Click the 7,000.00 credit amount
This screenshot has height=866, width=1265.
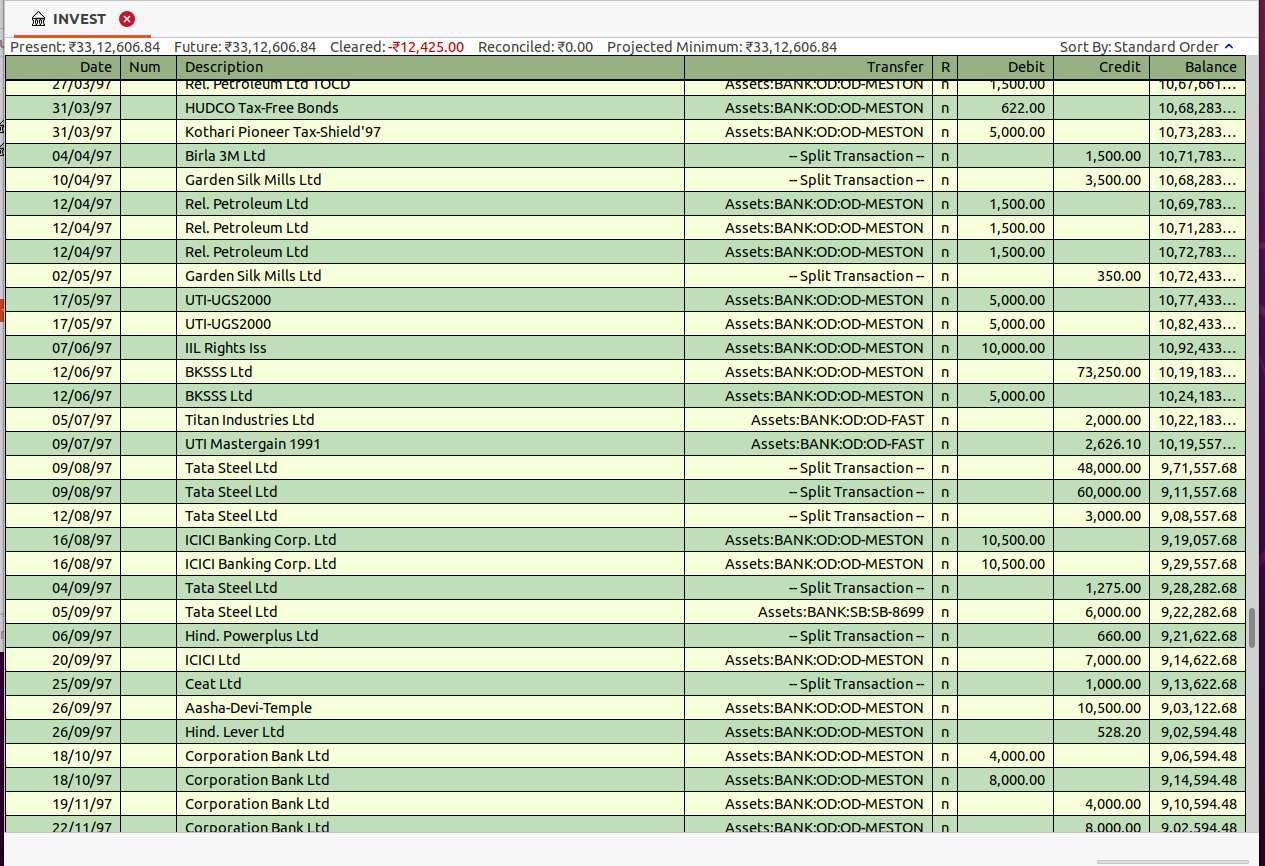point(1113,660)
